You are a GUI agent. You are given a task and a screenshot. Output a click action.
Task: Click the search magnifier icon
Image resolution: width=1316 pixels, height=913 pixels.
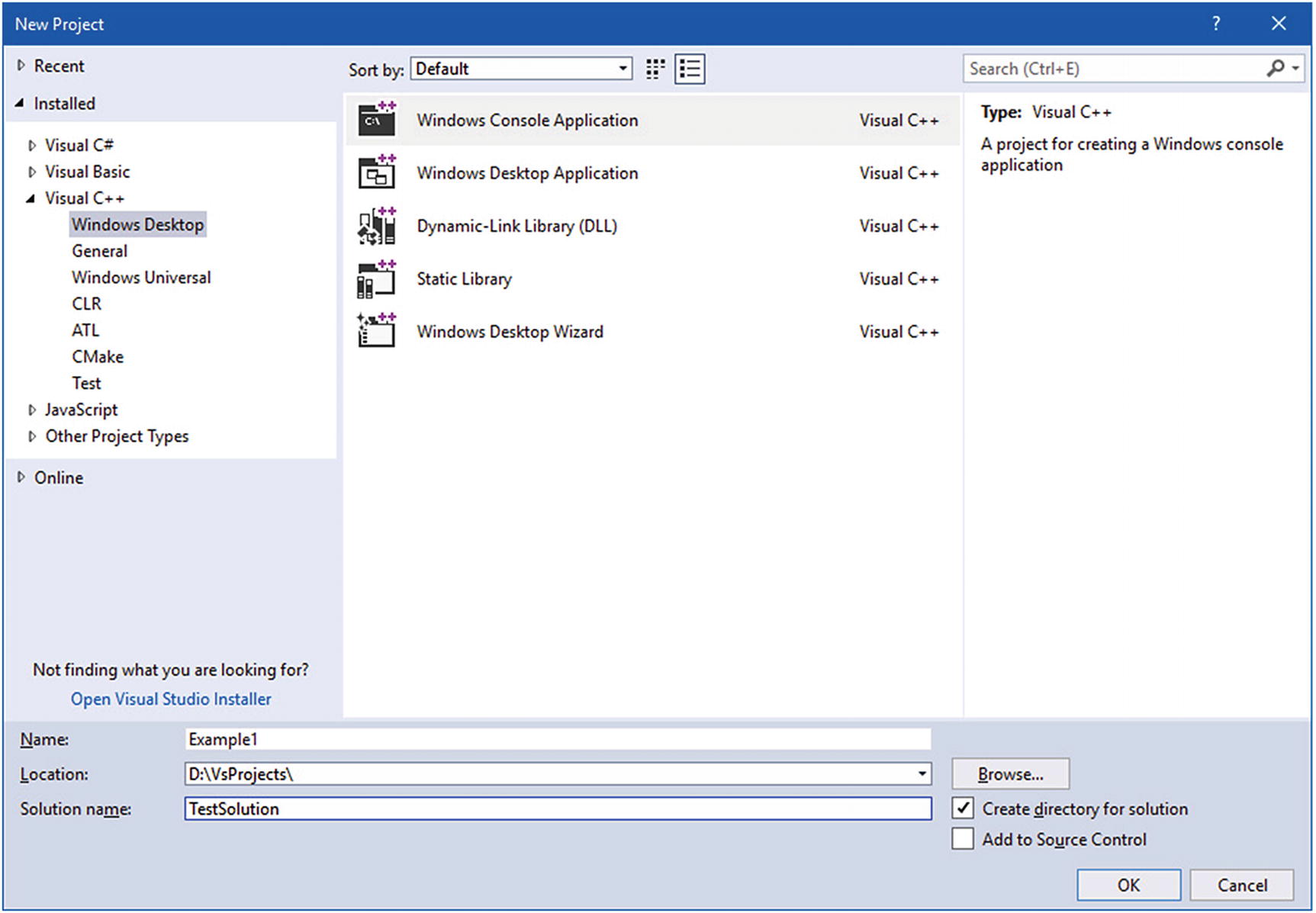[1275, 69]
